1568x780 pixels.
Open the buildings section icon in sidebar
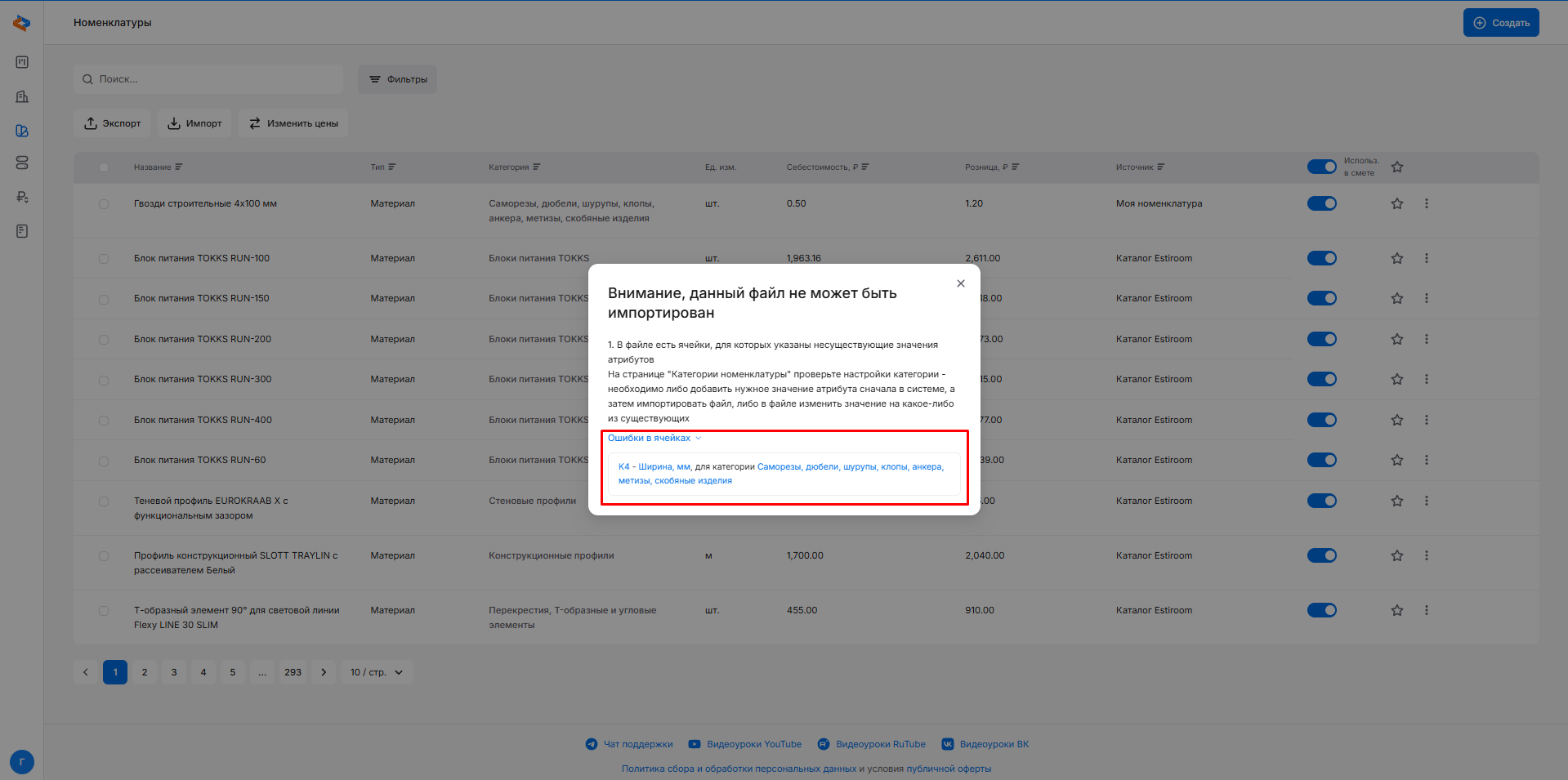tap(22, 96)
